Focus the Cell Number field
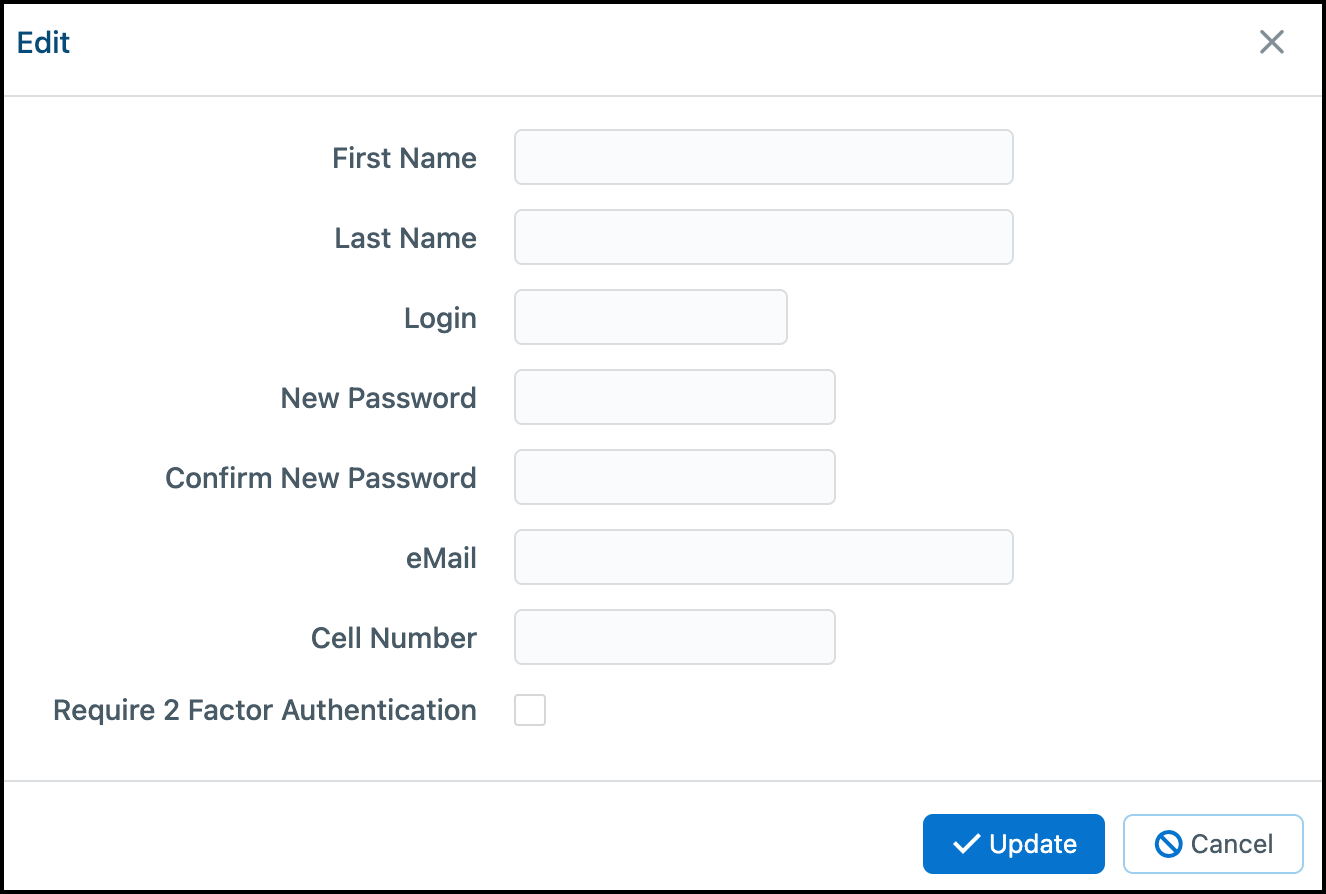 point(675,637)
